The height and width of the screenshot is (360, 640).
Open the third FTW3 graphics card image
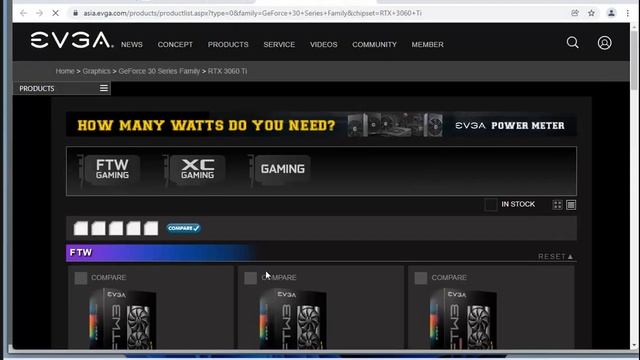tap(462, 318)
